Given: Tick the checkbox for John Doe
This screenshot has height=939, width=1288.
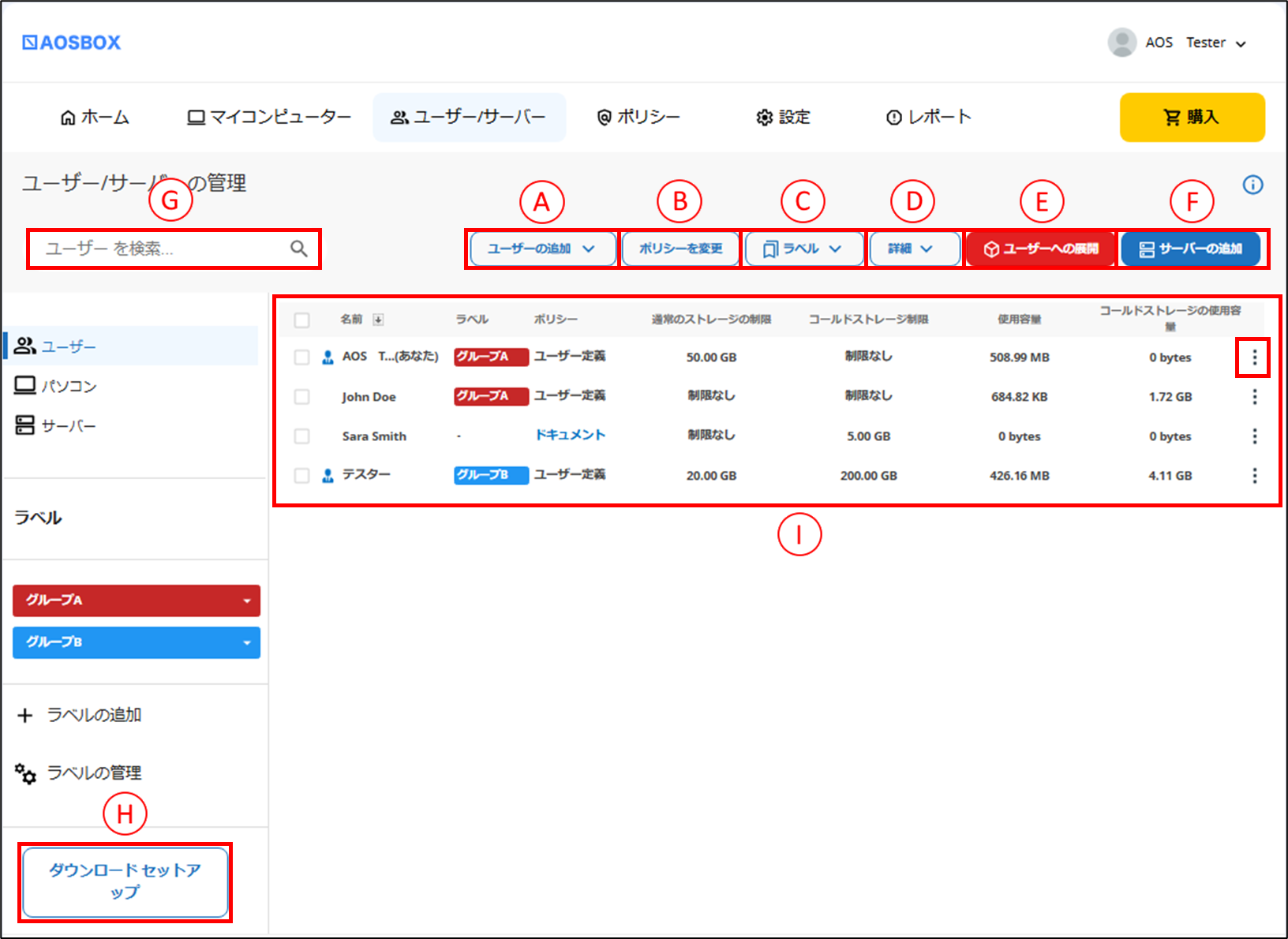Looking at the screenshot, I should tap(301, 396).
